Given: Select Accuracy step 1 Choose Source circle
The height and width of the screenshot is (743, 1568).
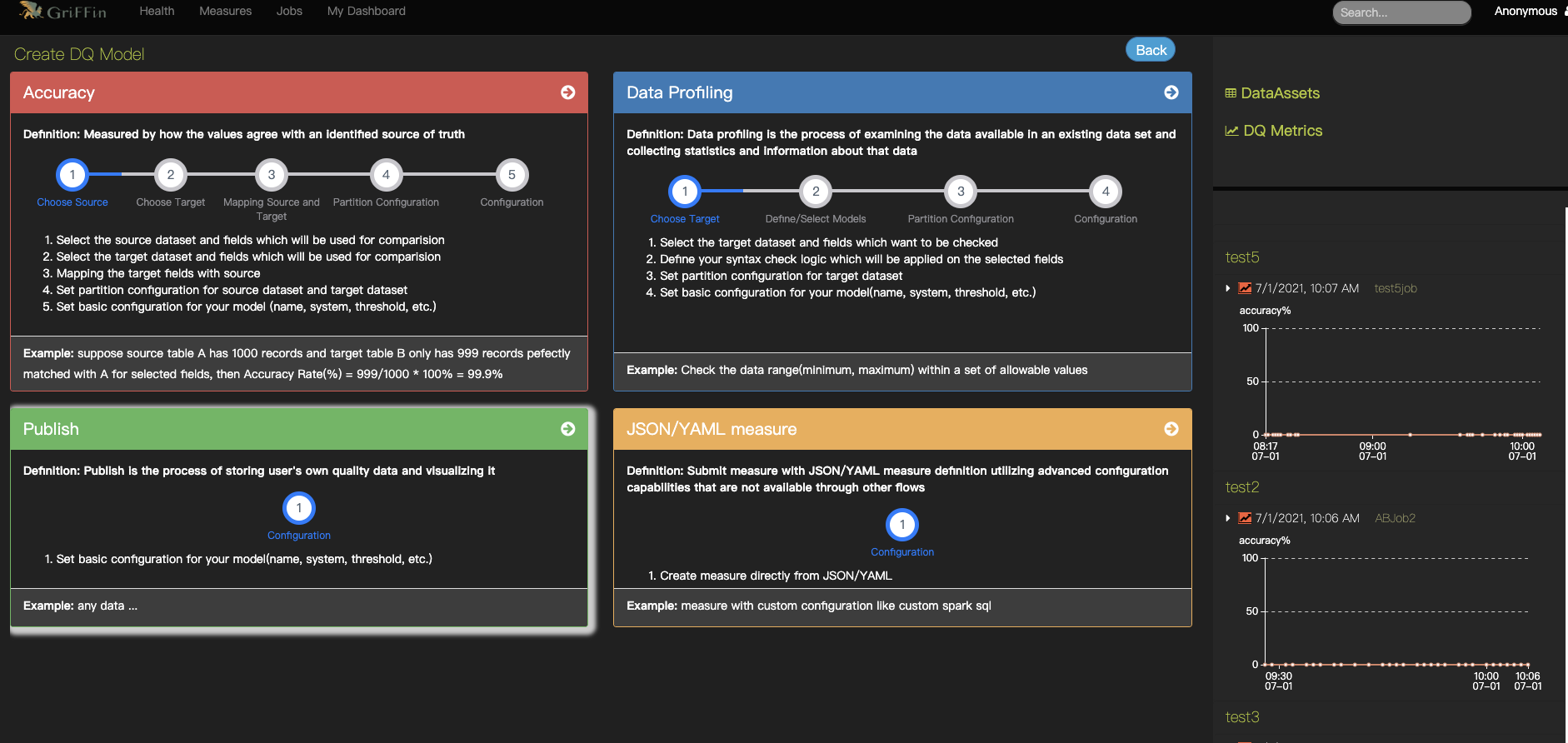Looking at the screenshot, I should pos(72,175).
